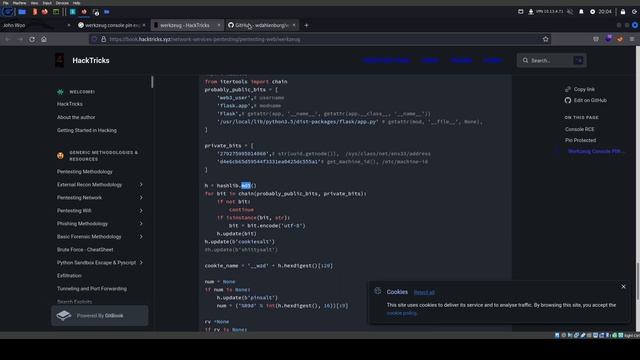Click the page vertical scrollbar thumb
This screenshot has width=640, height=360.
point(637,282)
